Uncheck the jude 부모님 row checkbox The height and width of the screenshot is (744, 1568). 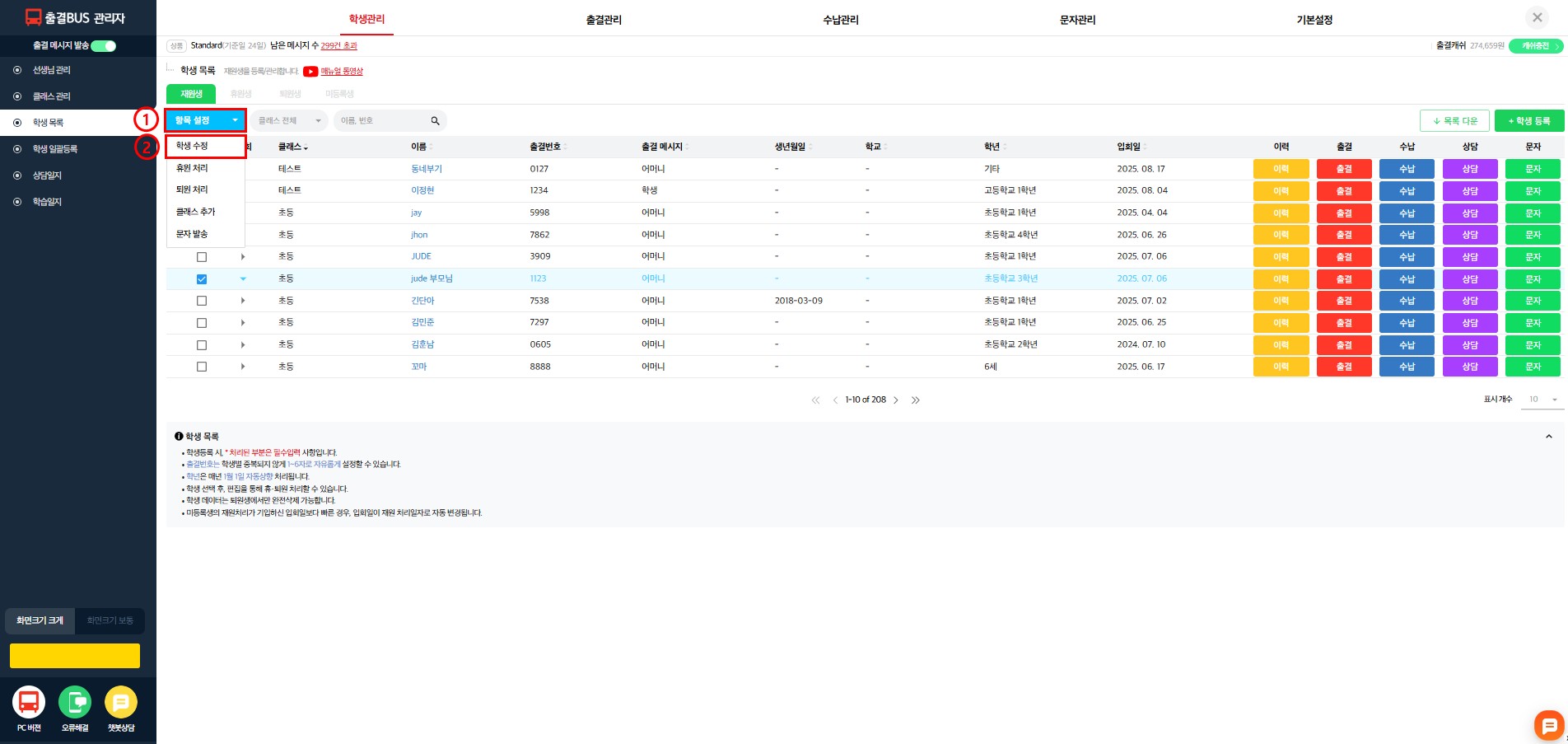pyautogui.click(x=202, y=279)
